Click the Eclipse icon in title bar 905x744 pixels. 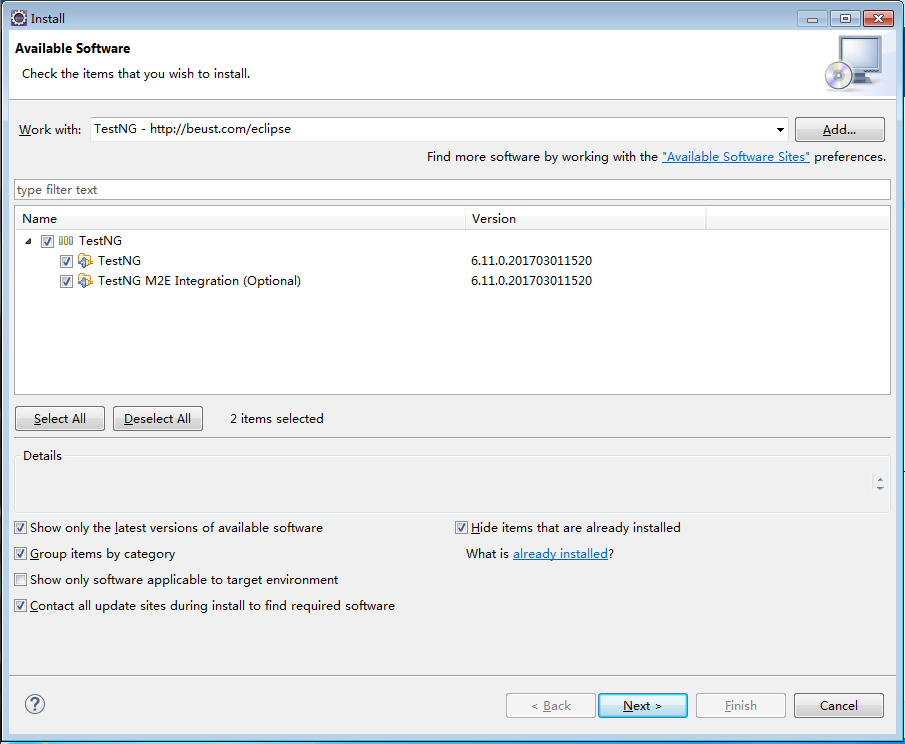pos(18,18)
